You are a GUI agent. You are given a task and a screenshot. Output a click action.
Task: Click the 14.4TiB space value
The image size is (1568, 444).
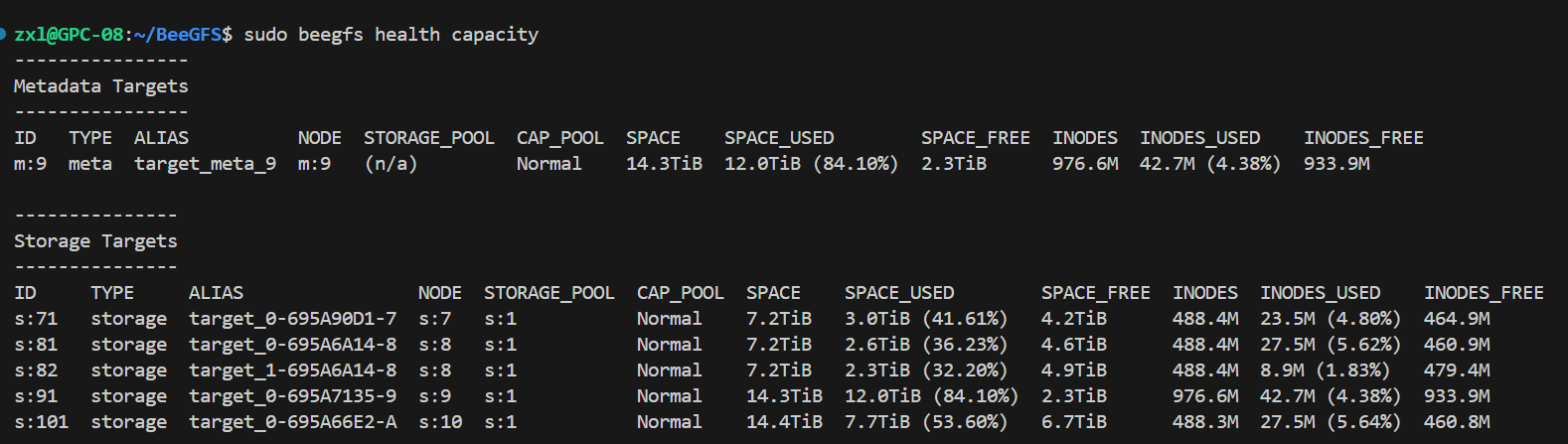pos(784,422)
